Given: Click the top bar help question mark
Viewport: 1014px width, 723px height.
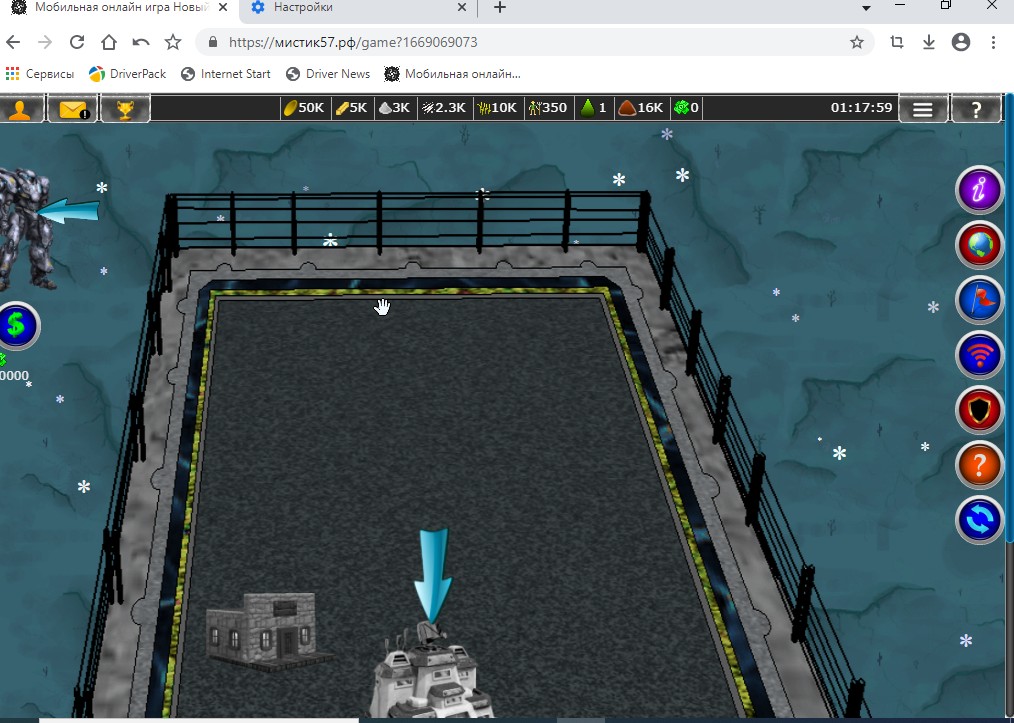Looking at the screenshot, I should (976, 109).
